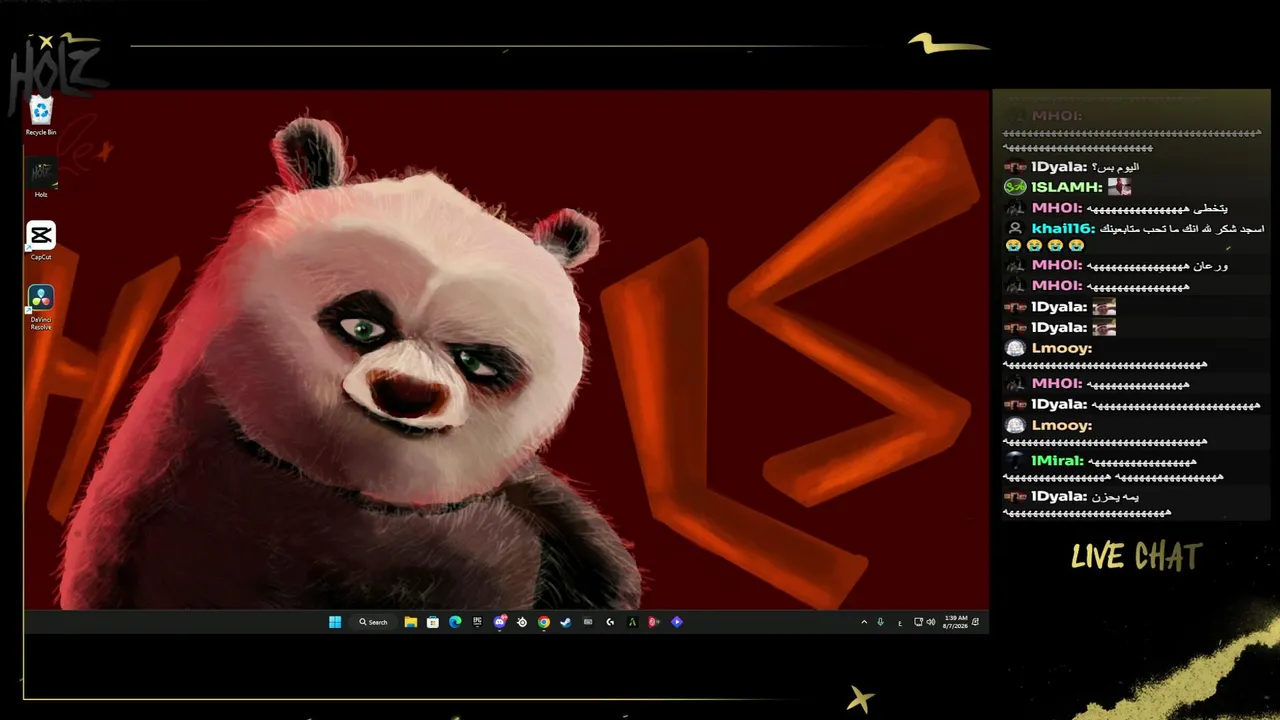The height and width of the screenshot is (720, 1280).
Task: Open the Recycle Bin desktop icon
Action: [41, 116]
